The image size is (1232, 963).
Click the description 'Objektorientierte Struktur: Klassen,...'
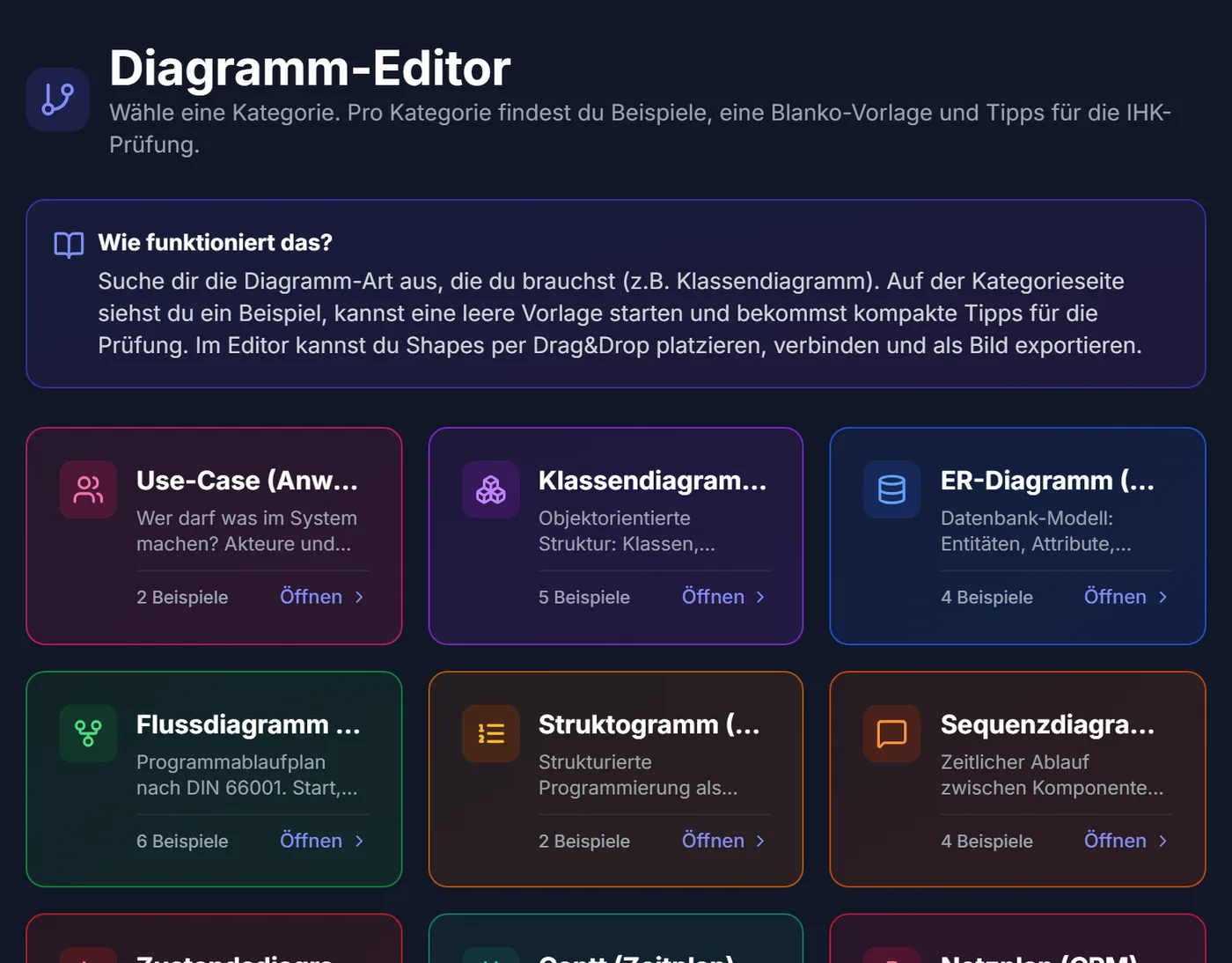[x=627, y=531]
